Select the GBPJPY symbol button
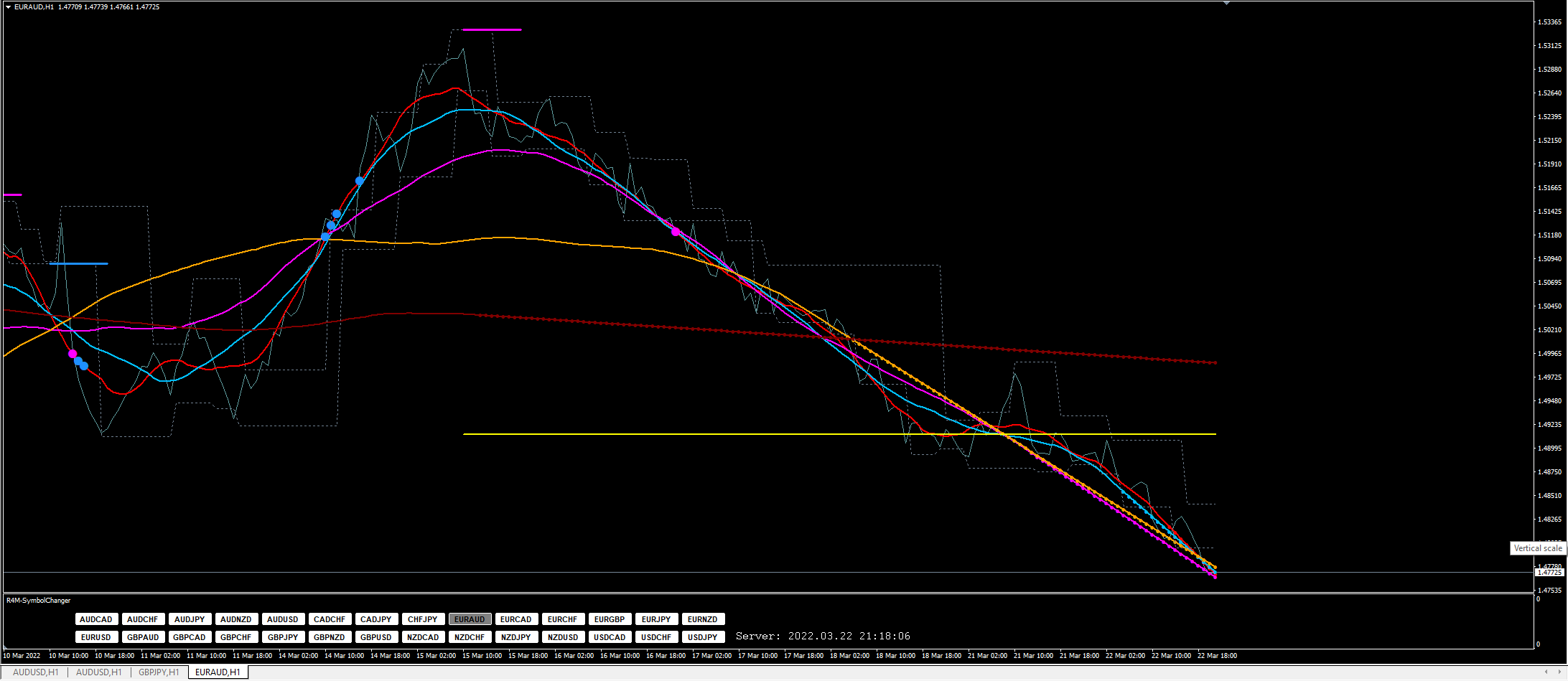This screenshot has width=1568, height=681. coord(283,637)
